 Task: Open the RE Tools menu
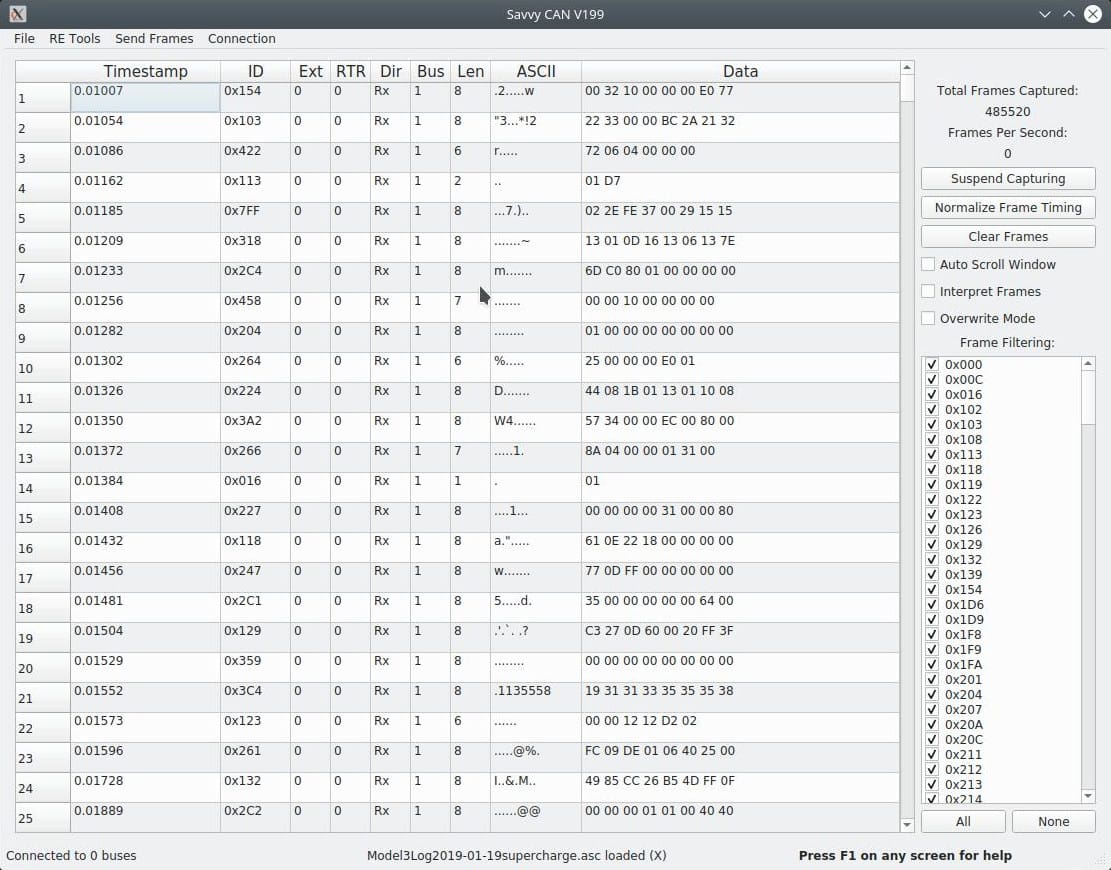(75, 38)
